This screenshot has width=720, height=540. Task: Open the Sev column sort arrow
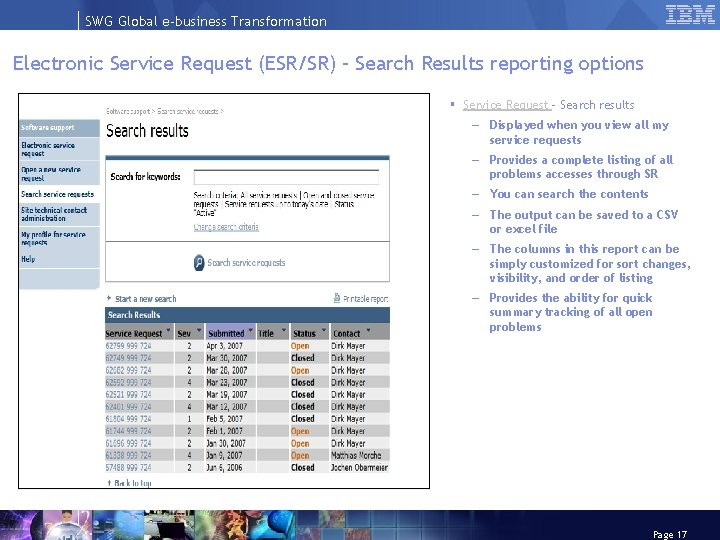pyautogui.click(x=199, y=330)
